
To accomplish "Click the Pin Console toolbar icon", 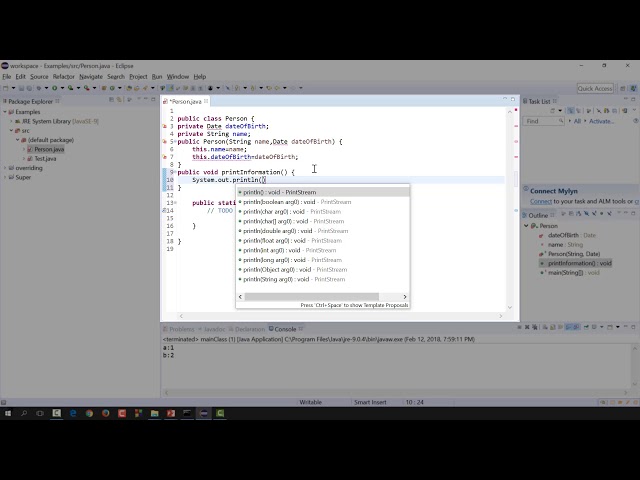I will pyautogui.click(x=586, y=327).
